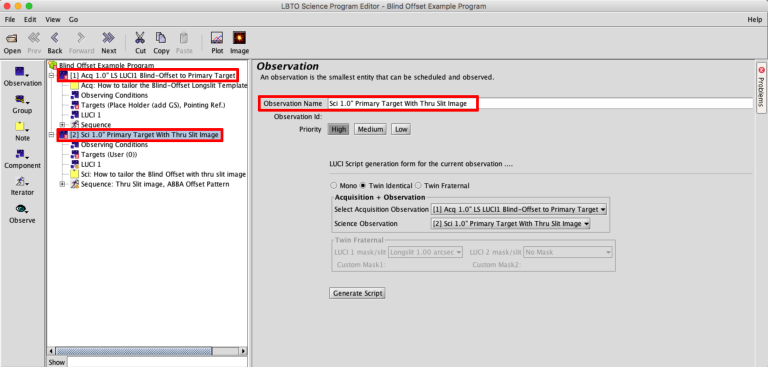This screenshot has height=367, width=768.
Task: Add a new Observation from sidebar
Action: pos(22,72)
